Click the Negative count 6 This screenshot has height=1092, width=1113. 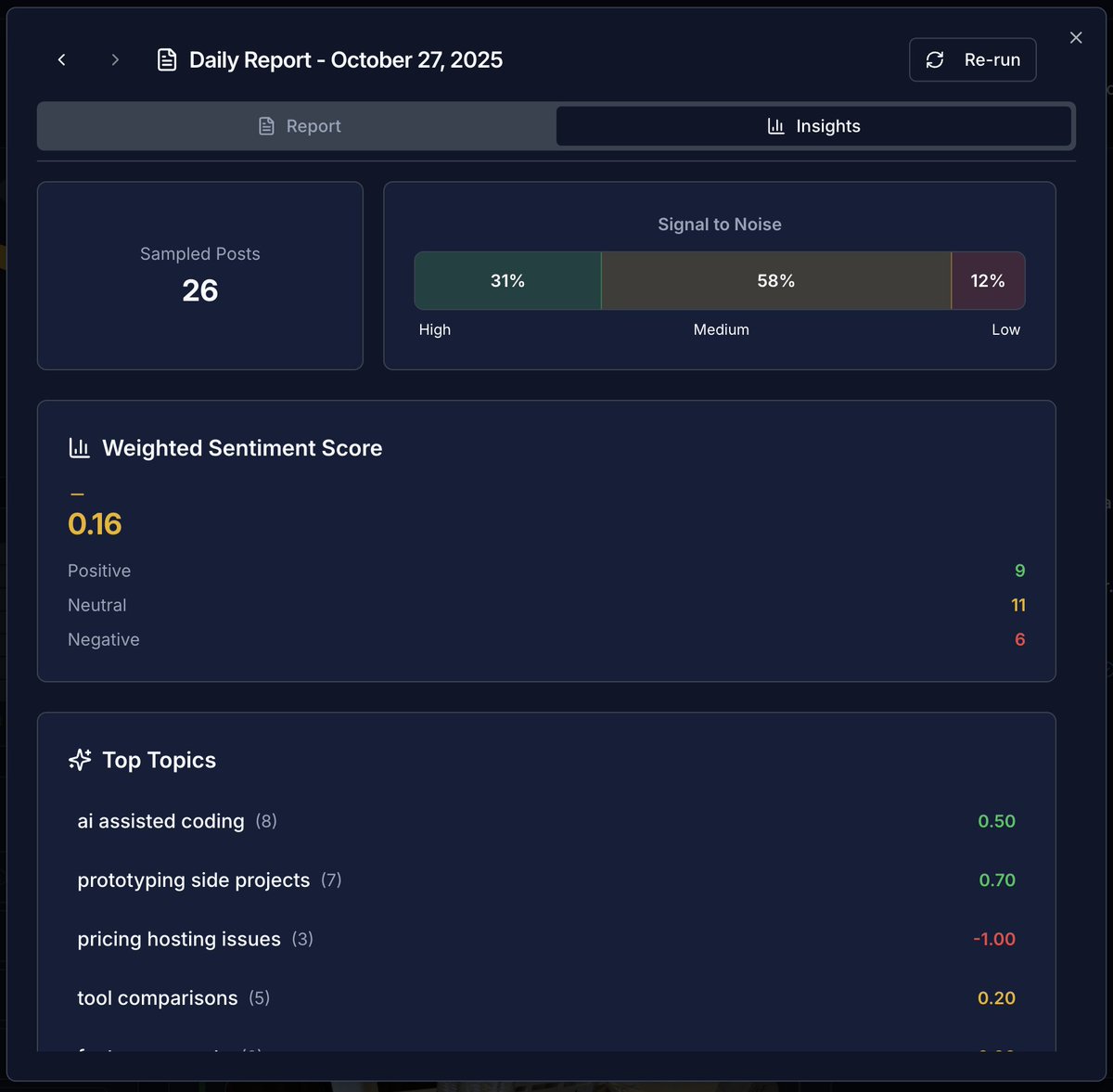tap(1020, 639)
